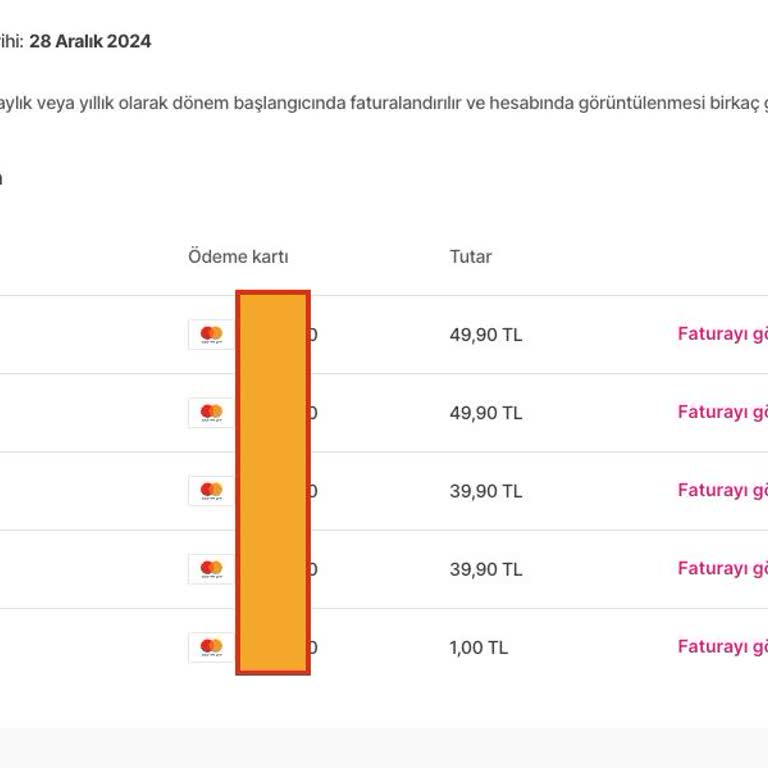Click the Mastercard icon in the first payment row
Image resolution: width=768 pixels, height=768 pixels.
tap(211, 334)
